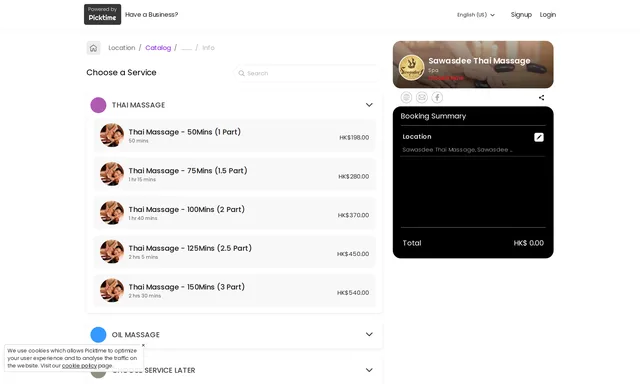The width and height of the screenshot is (640, 384).
Task: Expand the Oil Massage category chevron
Action: pyautogui.click(x=369, y=334)
